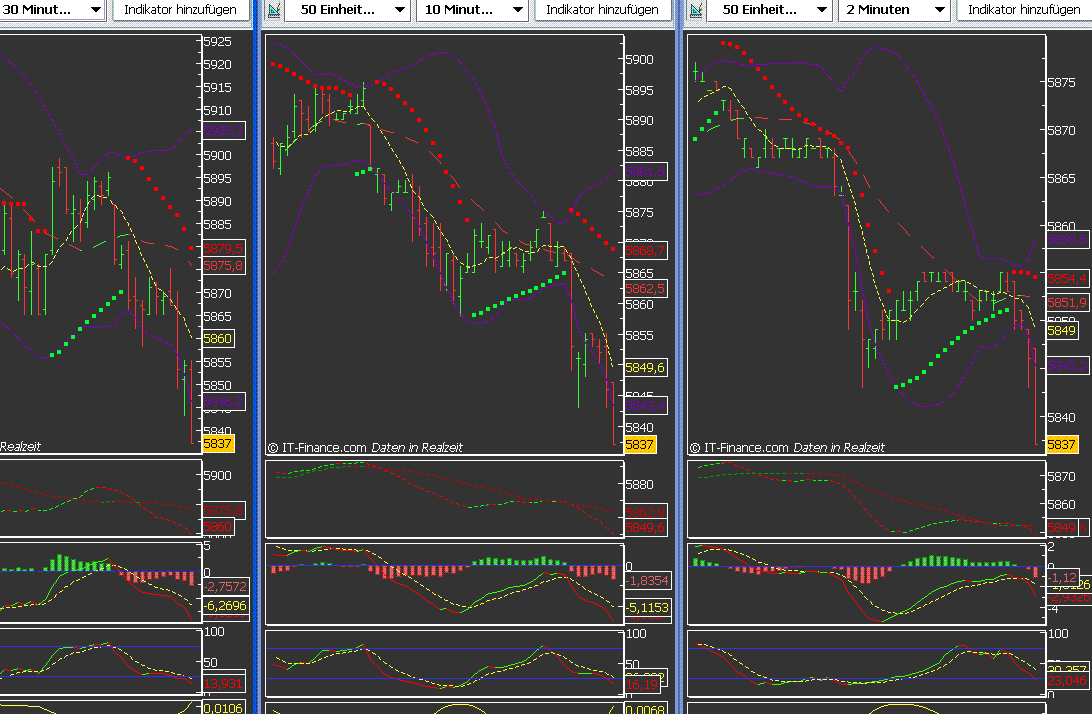Click the orange 5837 last-price label, 30-minute chart

[218, 444]
